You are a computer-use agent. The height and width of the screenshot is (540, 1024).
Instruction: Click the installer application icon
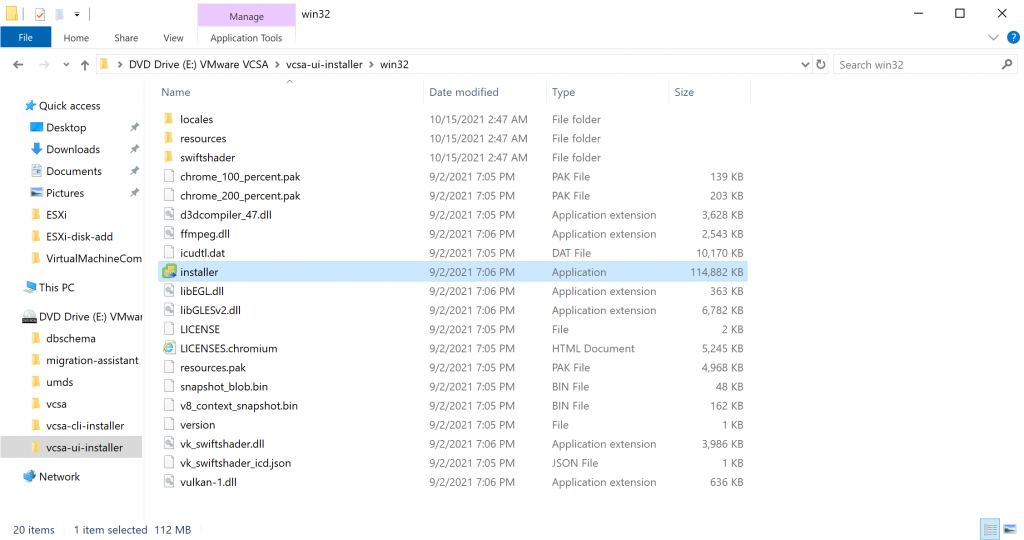click(169, 272)
